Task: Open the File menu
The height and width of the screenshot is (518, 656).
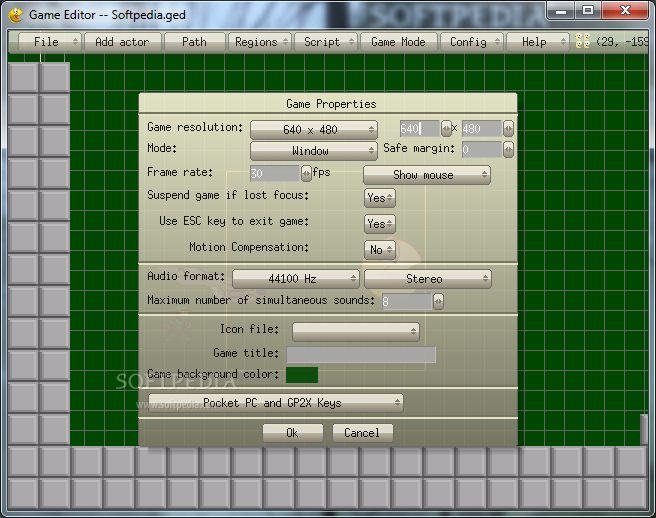Action: click(x=49, y=42)
